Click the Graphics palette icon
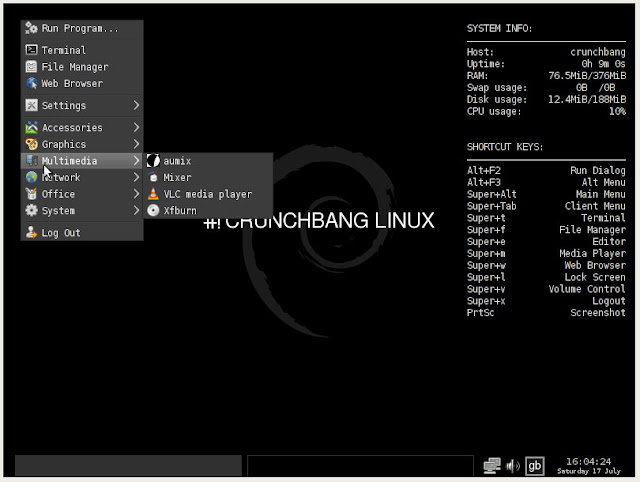Viewport: 640px width, 482px height. tap(31, 144)
